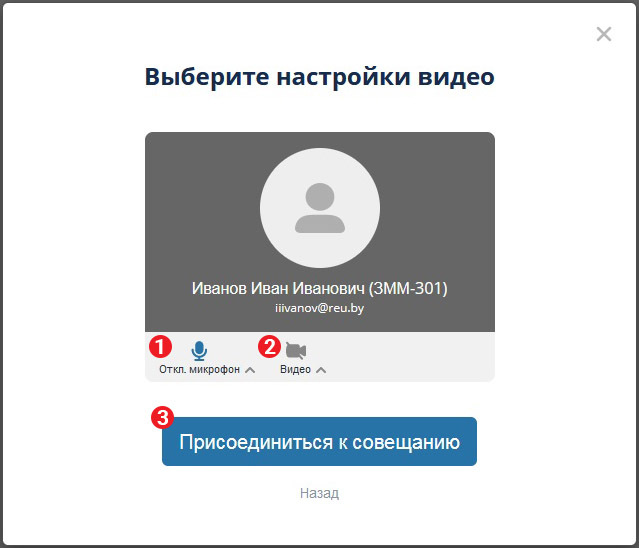The height and width of the screenshot is (548, 639).
Task: Toggle the camera using the crossed-out video icon
Action: pos(296,350)
